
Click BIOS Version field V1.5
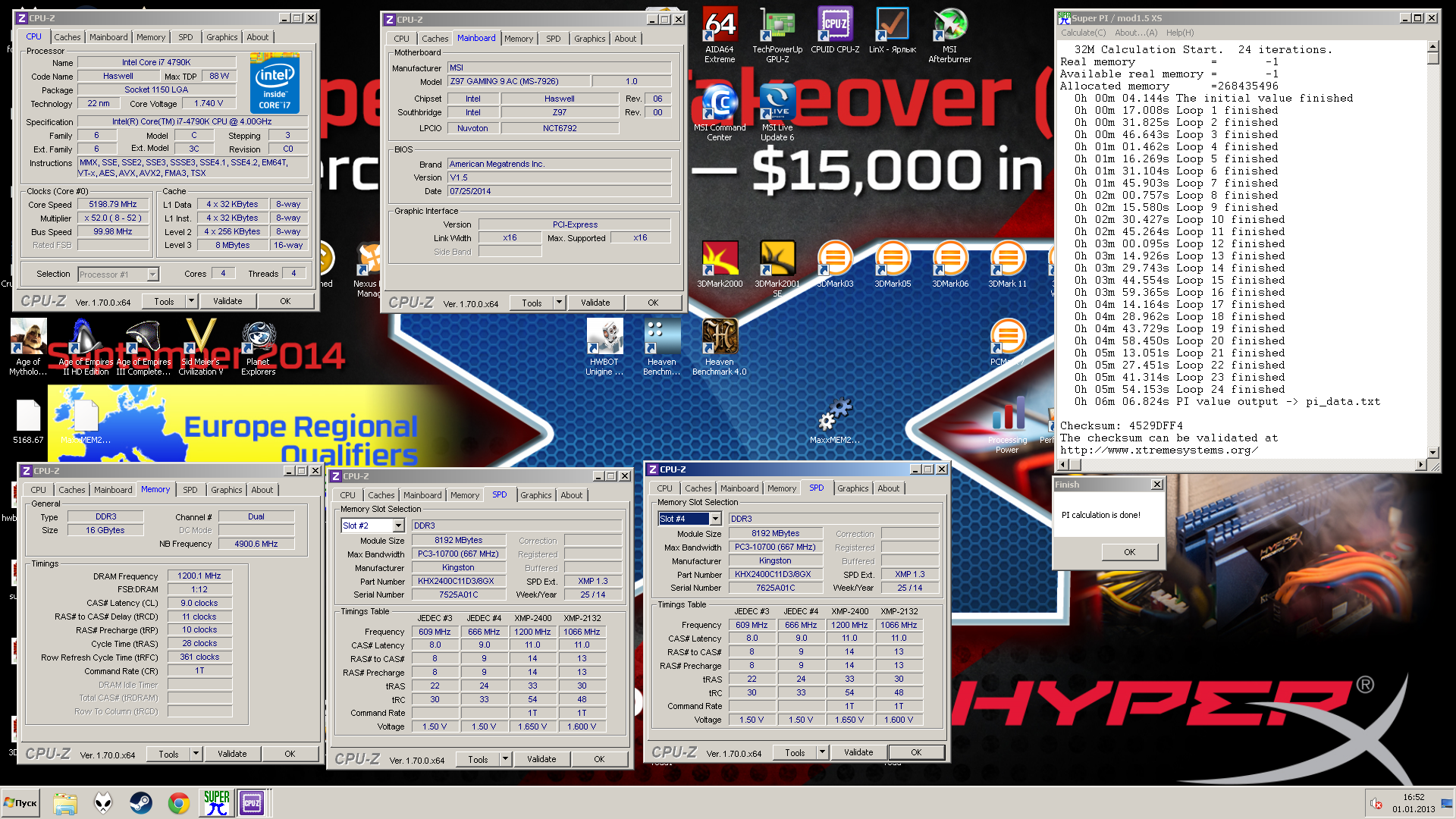click(559, 177)
